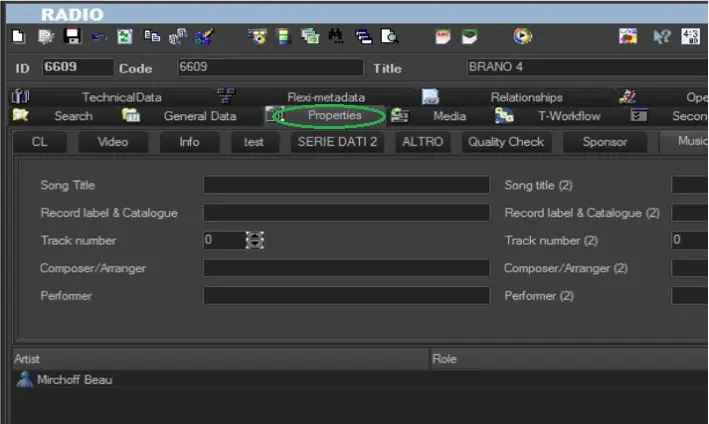Viewport: 709px width, 424px height.
Task: Open the TechnicalData tab
Action: tap(121, 97)
